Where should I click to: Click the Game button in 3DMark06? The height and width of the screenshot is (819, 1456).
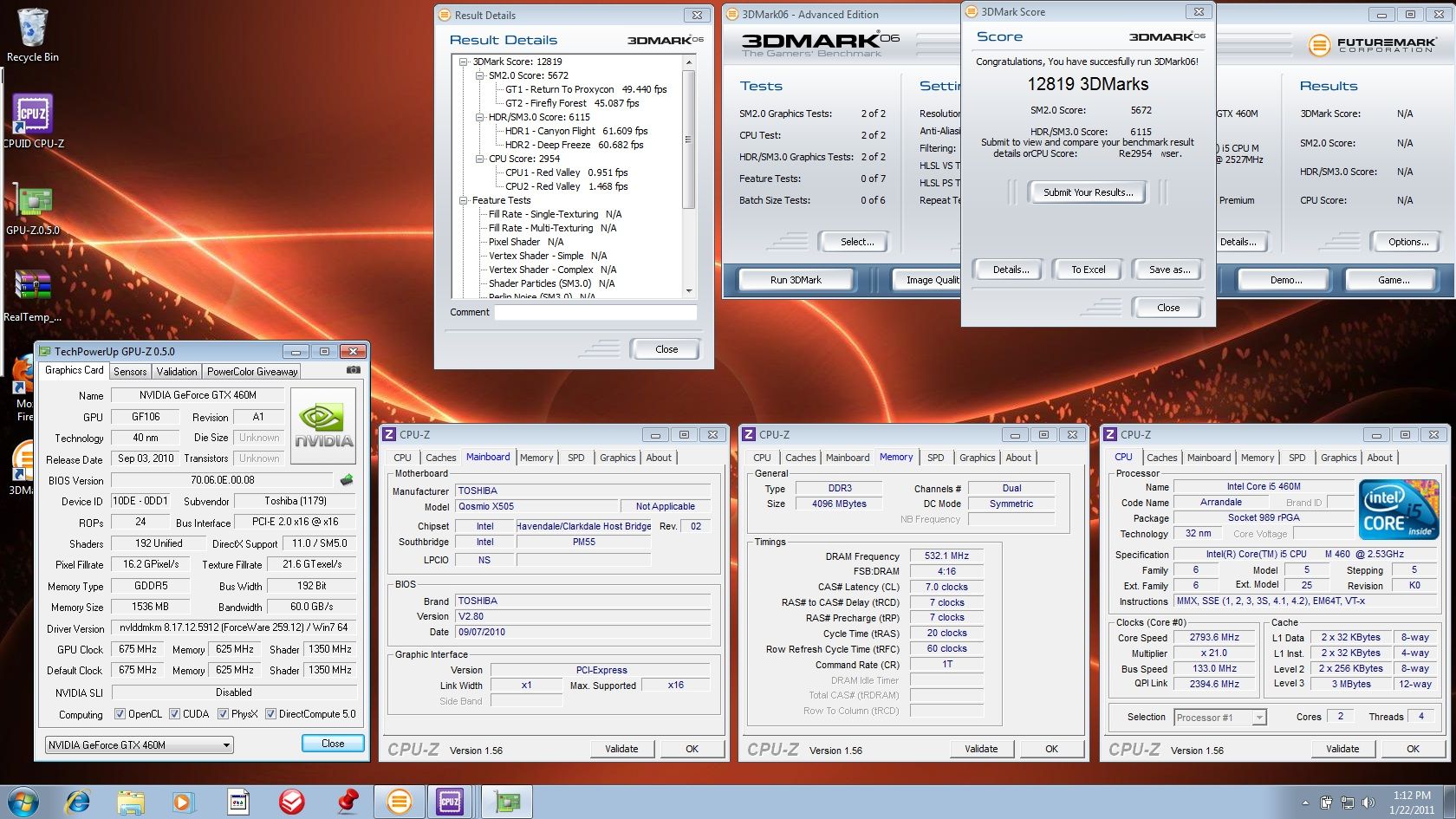1393,280
